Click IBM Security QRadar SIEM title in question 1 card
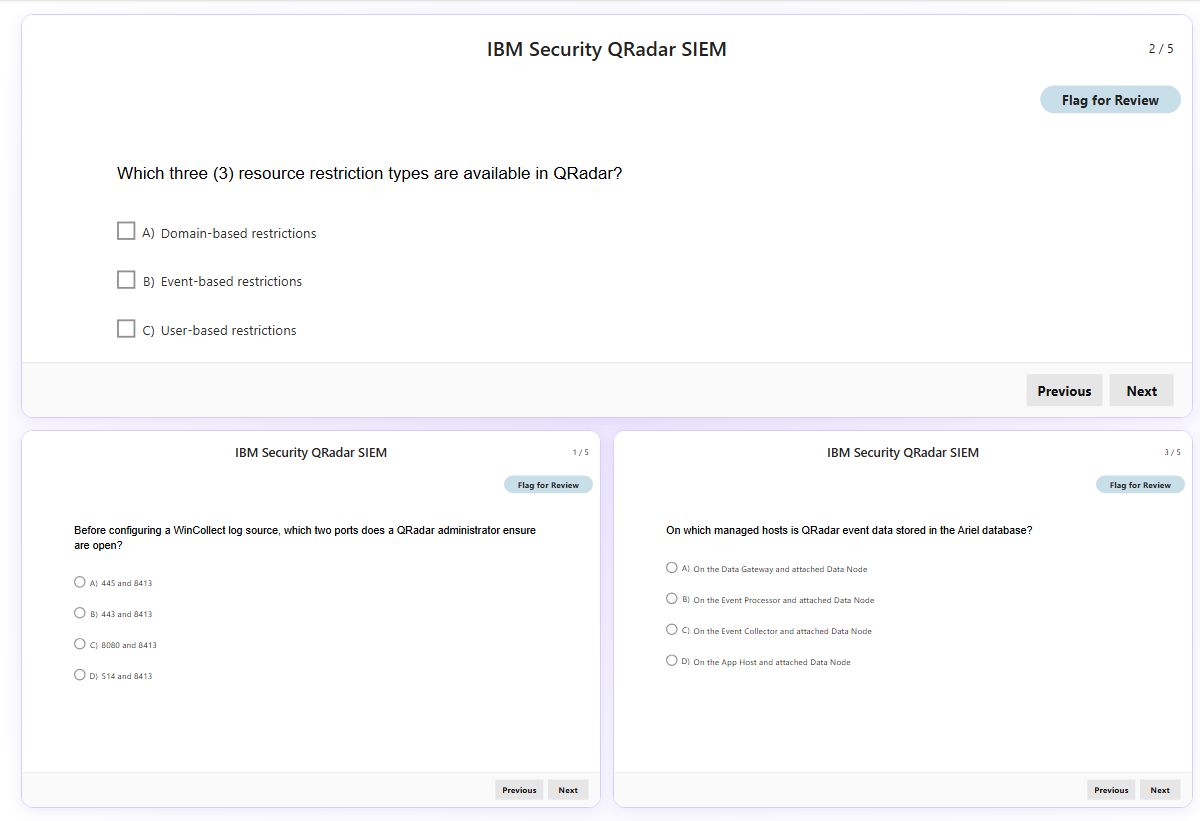Screen dimensions: 1200x821 [311, 452]
